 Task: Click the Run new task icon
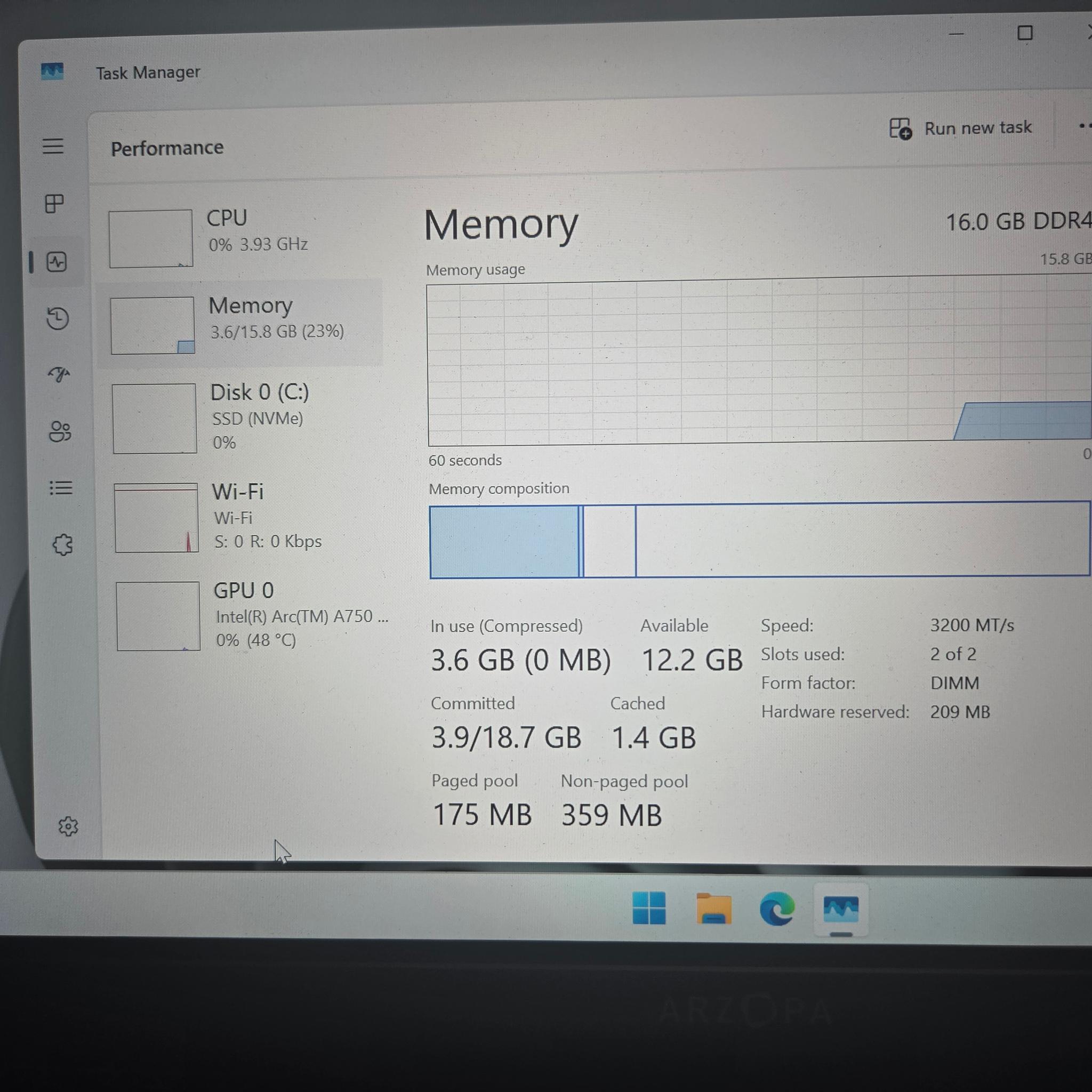[901, 129]
